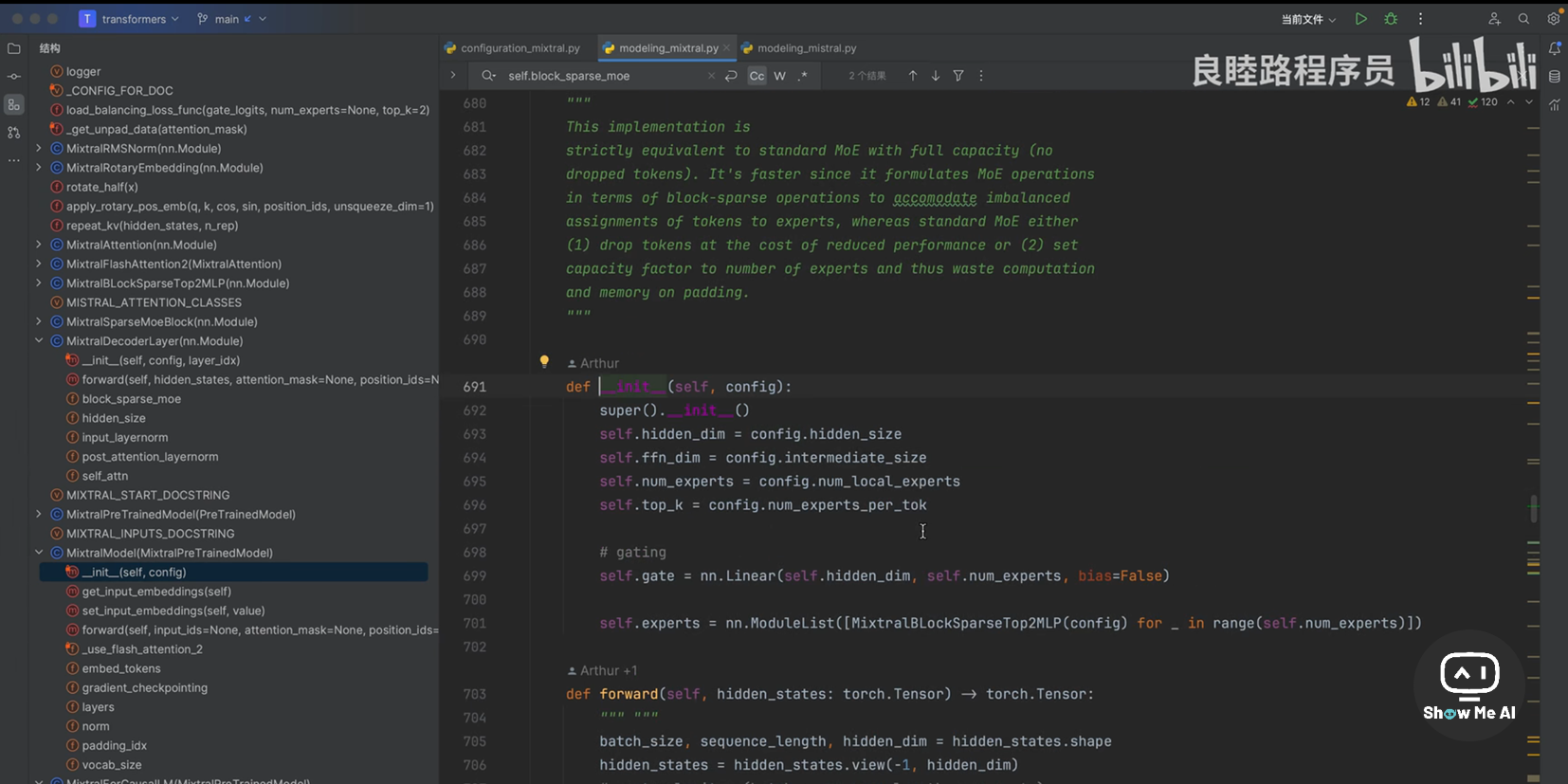The height and width of the screenshot is (784, 1568).
Task: Go to the next search occurrence arrow
Action: click(x=935, y=76)
